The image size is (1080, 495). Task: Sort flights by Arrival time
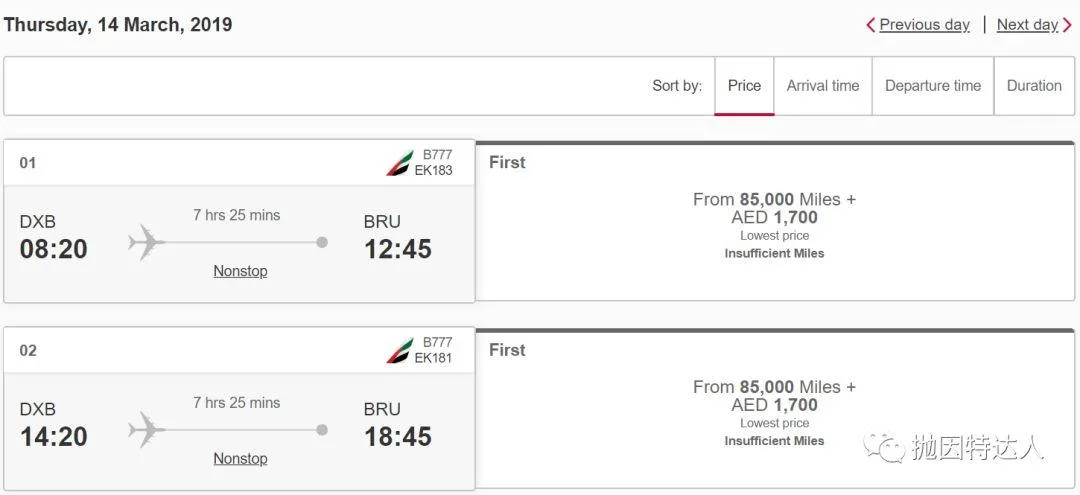click(823, 86)
